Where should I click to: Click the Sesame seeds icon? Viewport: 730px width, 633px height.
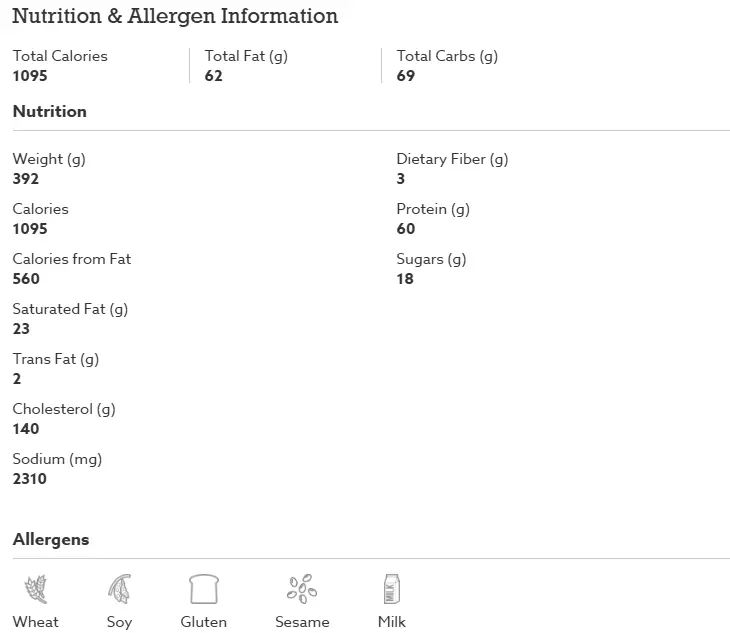tap(302, 589)
